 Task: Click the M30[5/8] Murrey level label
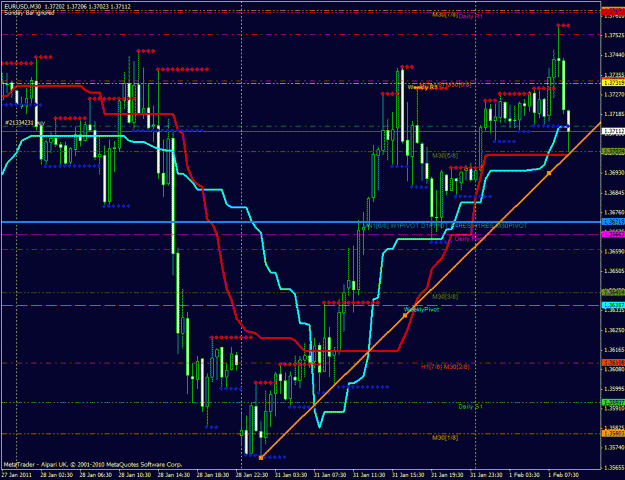pos(445,155)
